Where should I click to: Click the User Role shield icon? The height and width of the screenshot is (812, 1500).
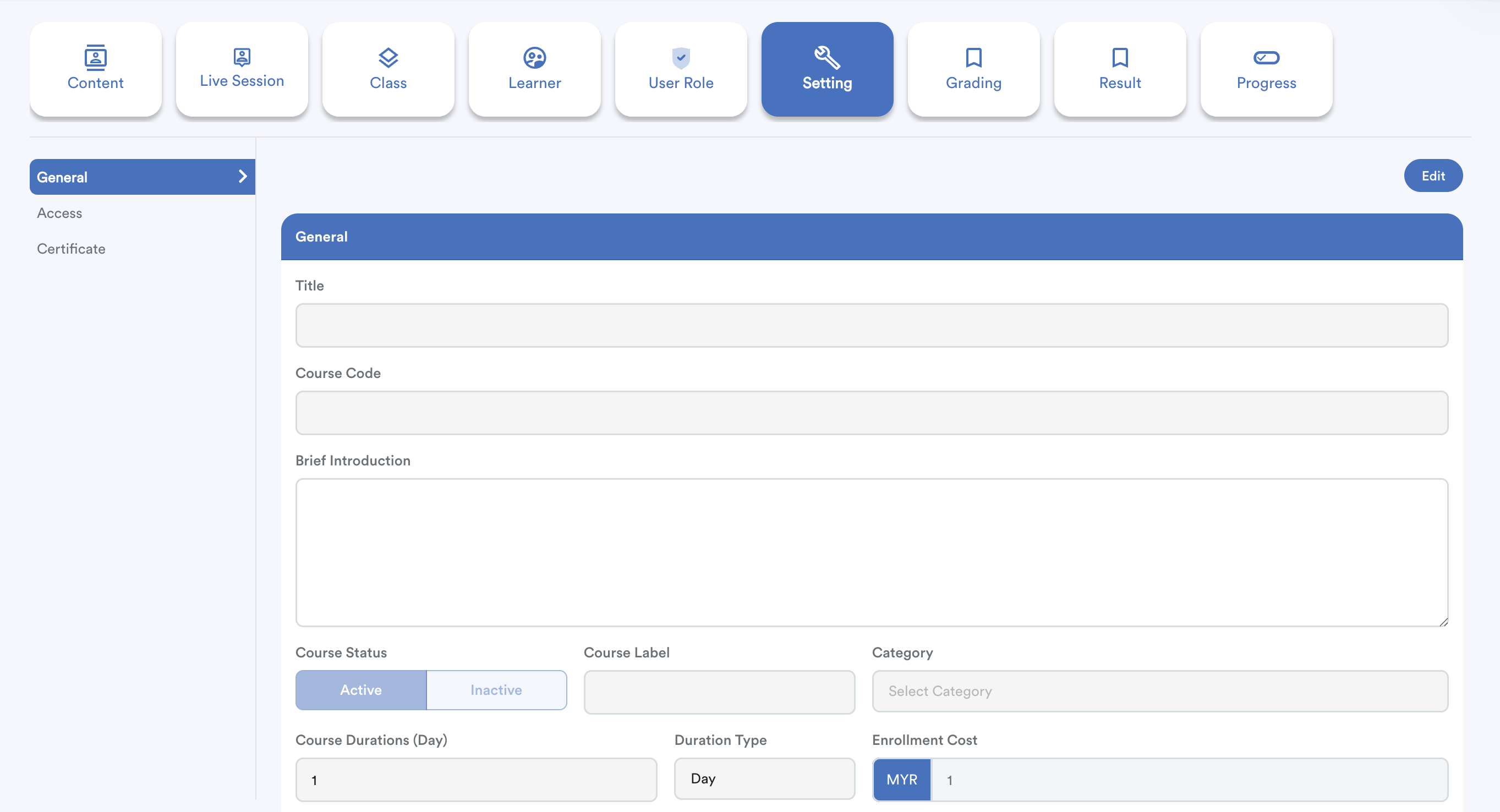point(681,57)
